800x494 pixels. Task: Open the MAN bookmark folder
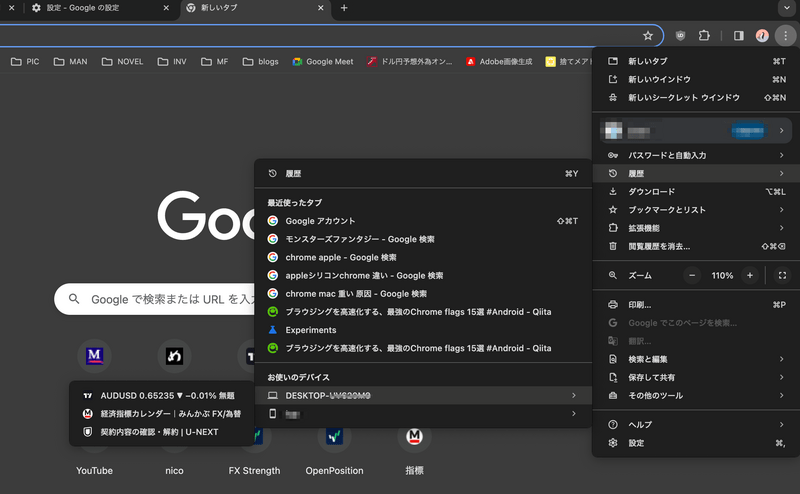[70, 62]
